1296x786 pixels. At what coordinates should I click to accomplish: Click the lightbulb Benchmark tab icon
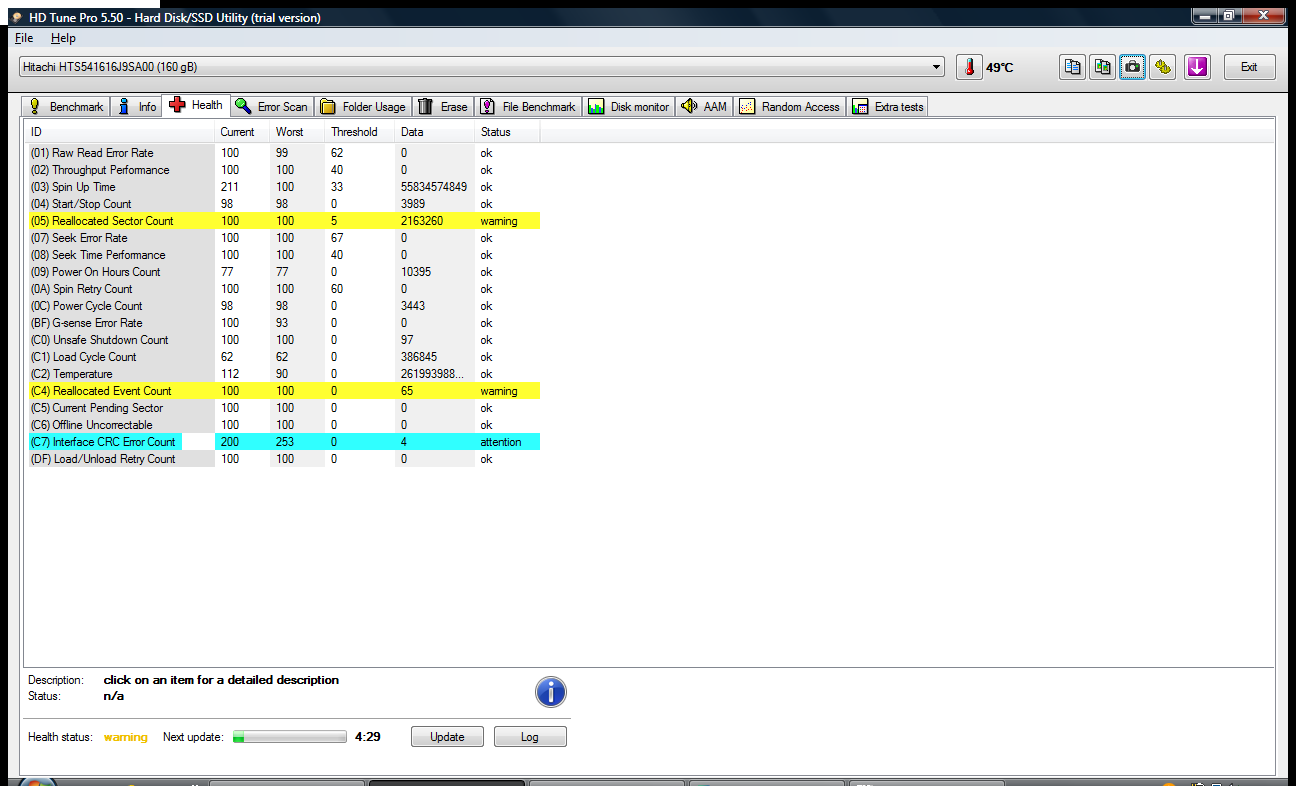tap(35, 106)
